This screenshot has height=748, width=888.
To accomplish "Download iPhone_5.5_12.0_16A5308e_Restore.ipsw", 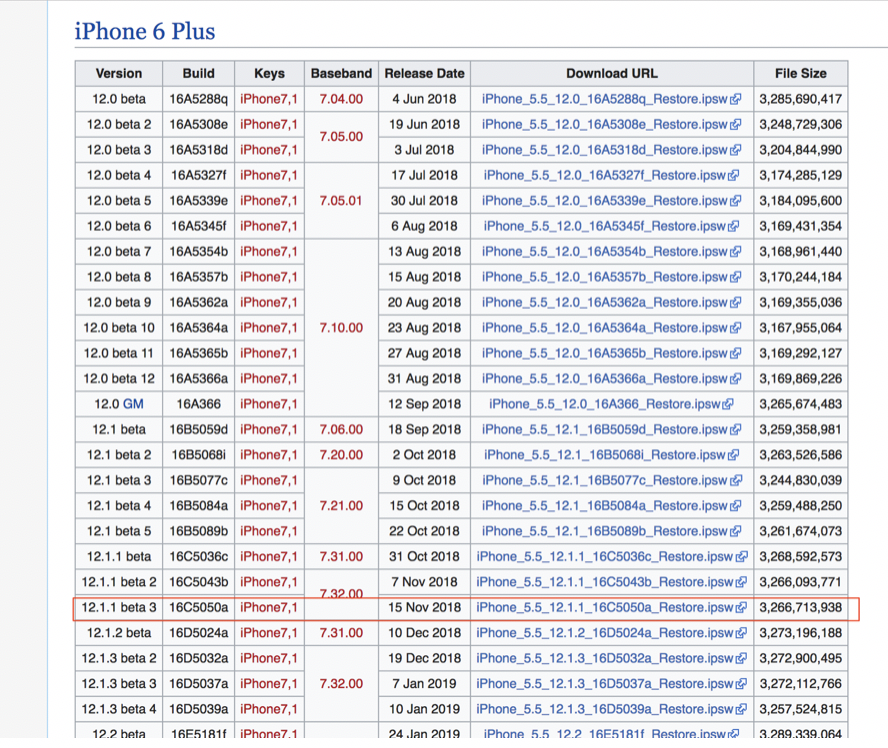I will [611, 125].
